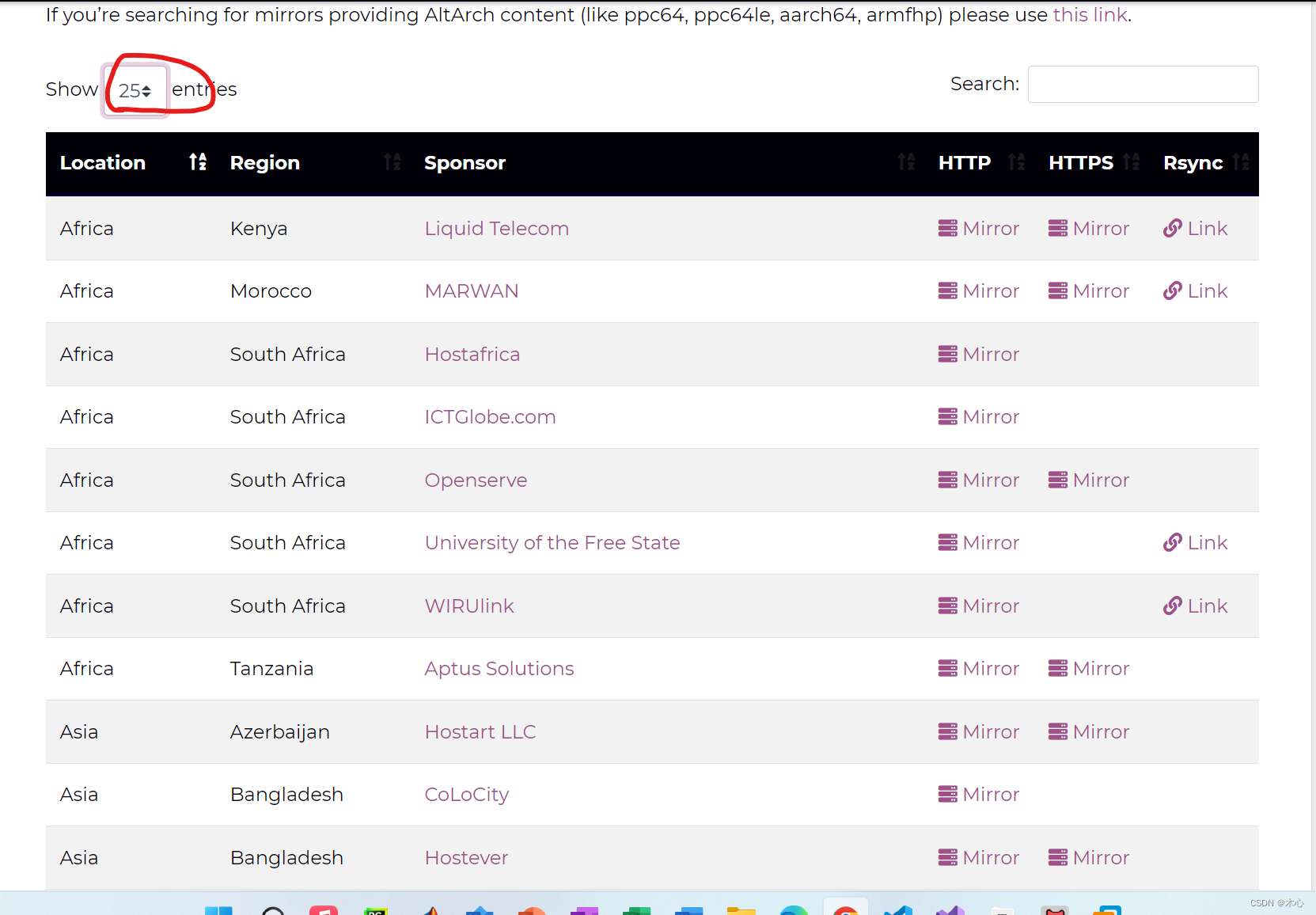
Task: Open MARWAN HTTPS mirror
Action: [x=1088, y=291]
